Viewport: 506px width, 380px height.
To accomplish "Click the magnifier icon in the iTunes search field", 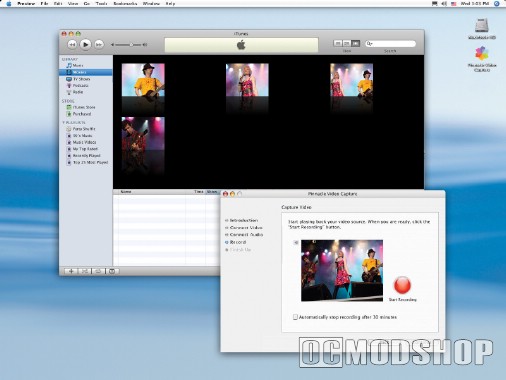I will click(x=369, y=44).
